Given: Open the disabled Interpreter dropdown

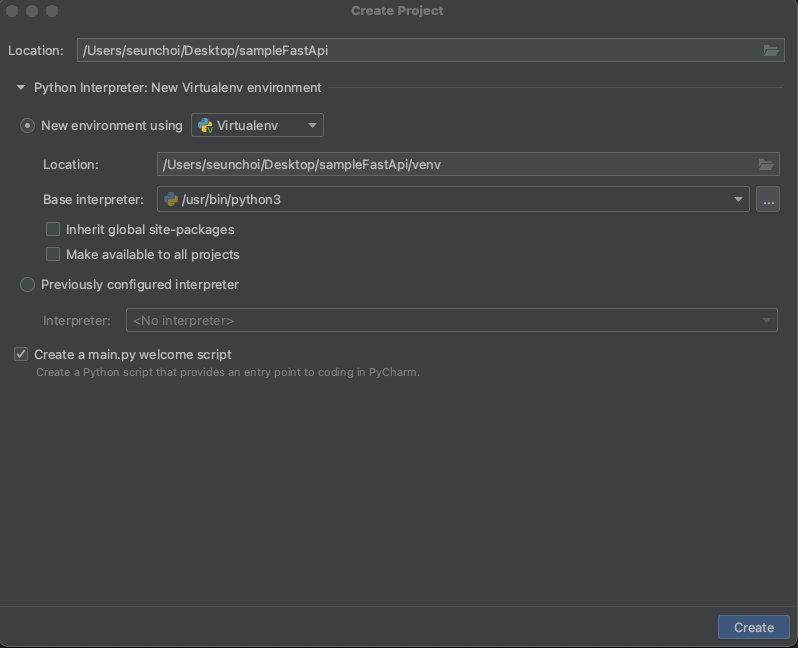Looking at the screenshot, I should tap(451, 320).
